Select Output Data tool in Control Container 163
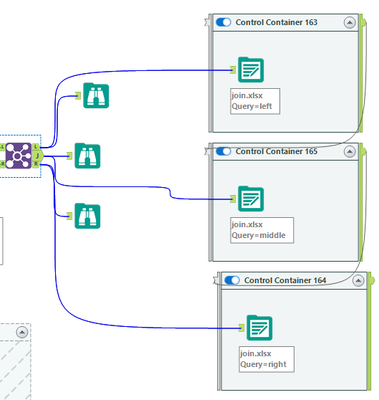 [x=251, y=70]
